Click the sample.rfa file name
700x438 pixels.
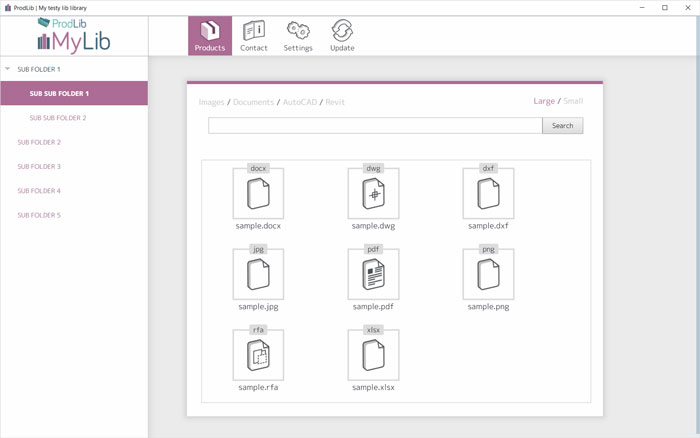point(258,388)
